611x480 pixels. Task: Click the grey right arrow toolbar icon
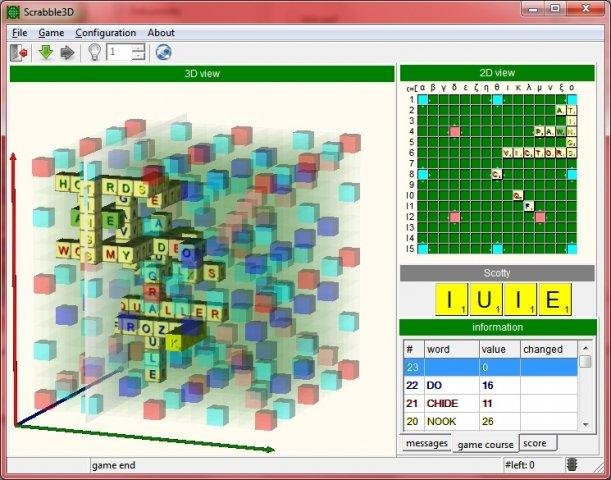pos(67,52)
